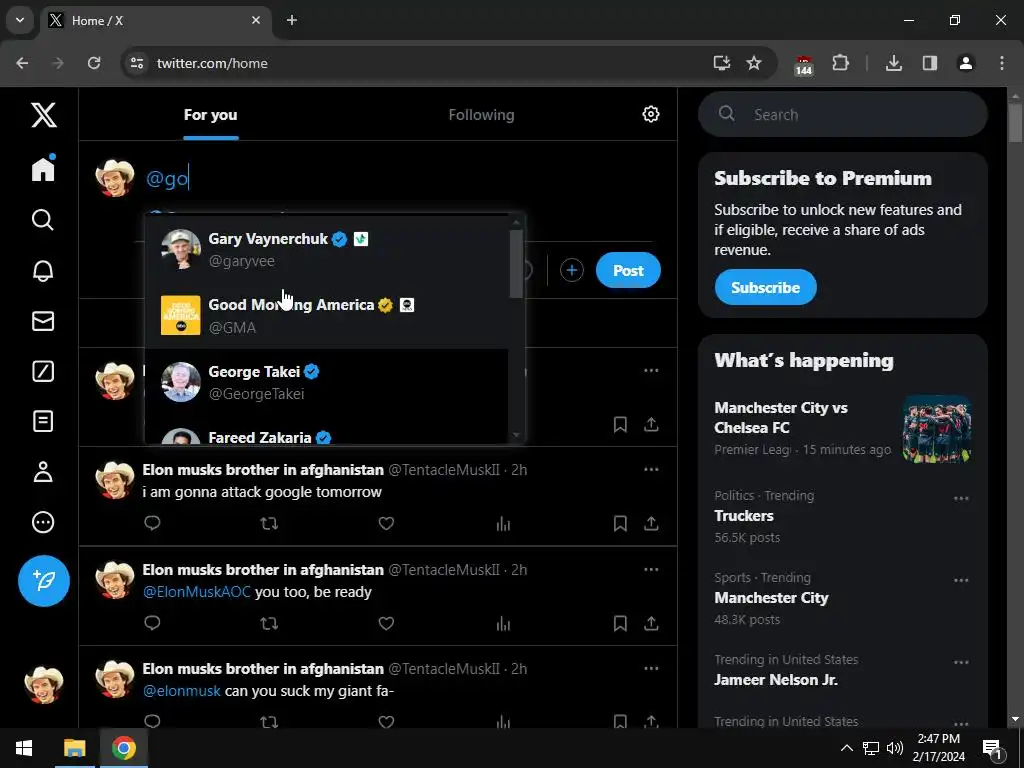Switch to the For you tab

click(x=210, y=115)
